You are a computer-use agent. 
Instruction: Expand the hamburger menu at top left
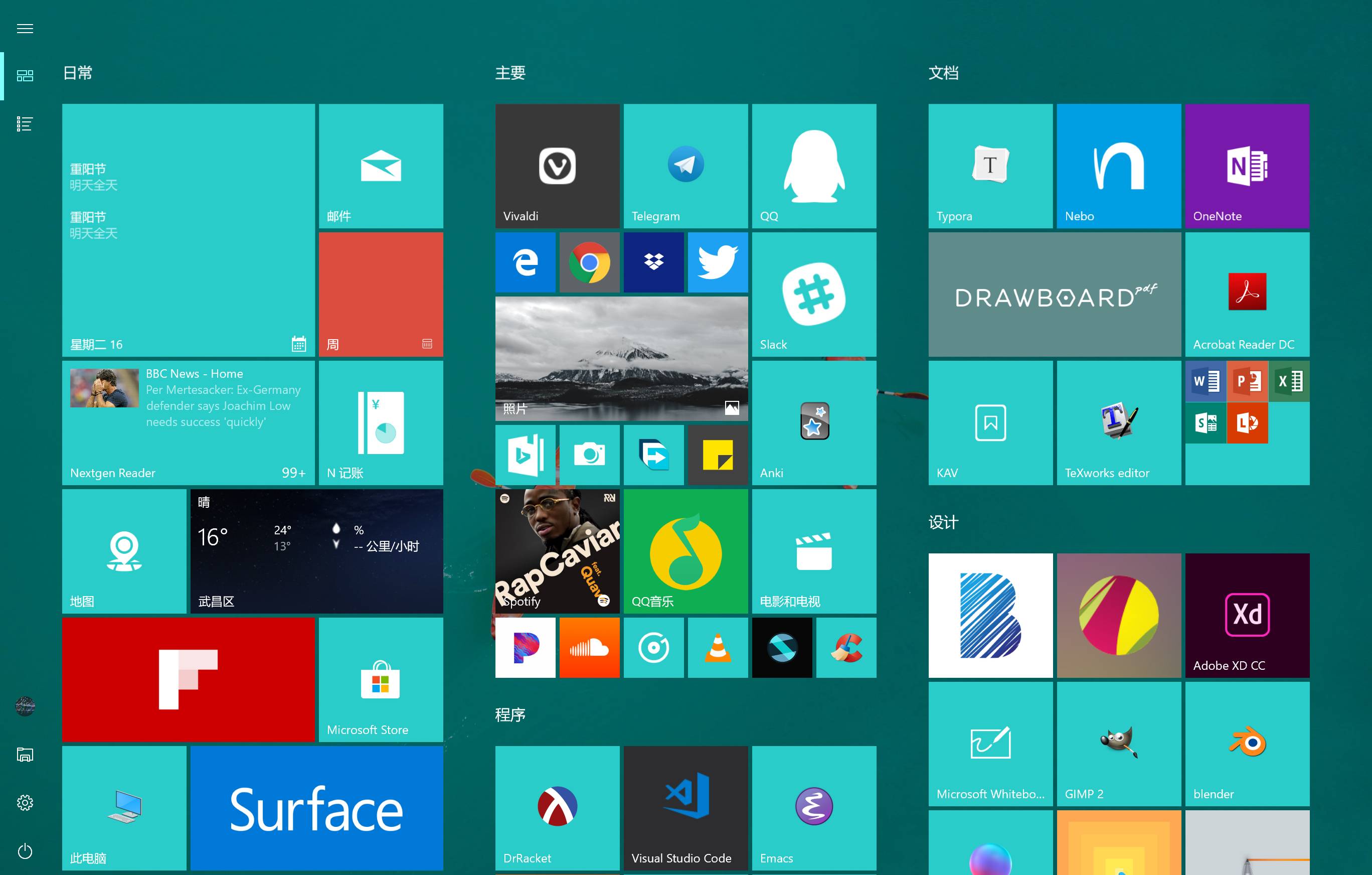point(25,29)
